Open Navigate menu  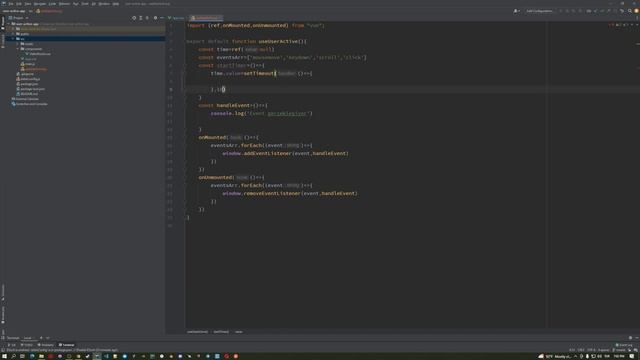[40, 4]
